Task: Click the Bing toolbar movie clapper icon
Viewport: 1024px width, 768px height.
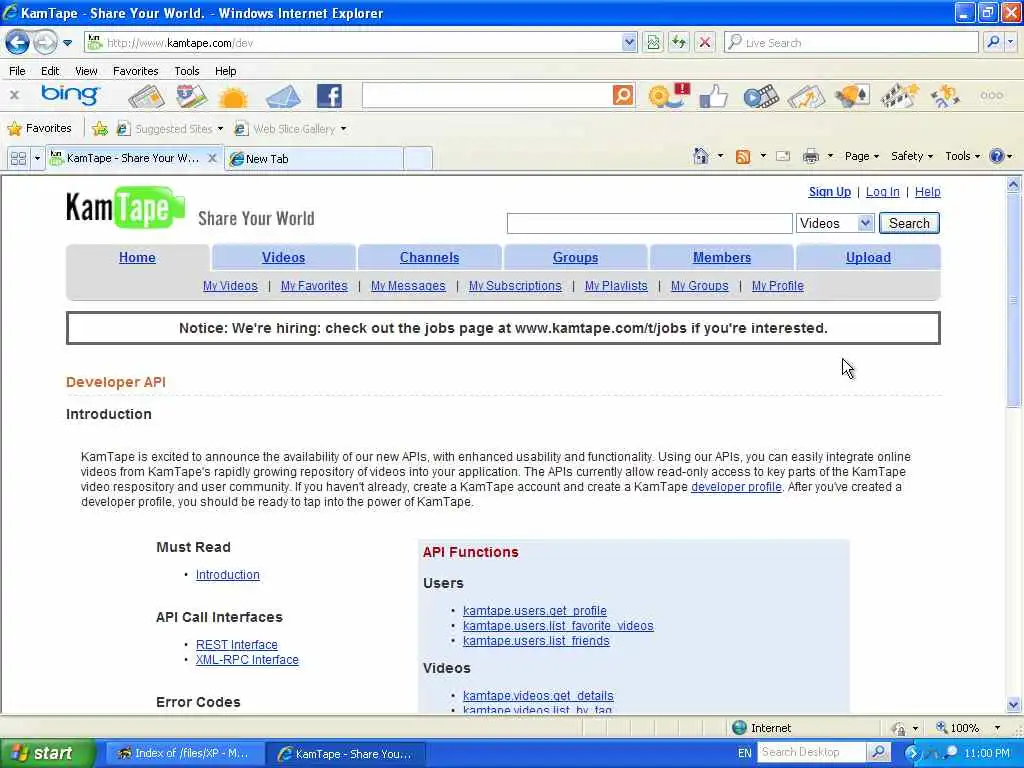Action: click(899, 96)
